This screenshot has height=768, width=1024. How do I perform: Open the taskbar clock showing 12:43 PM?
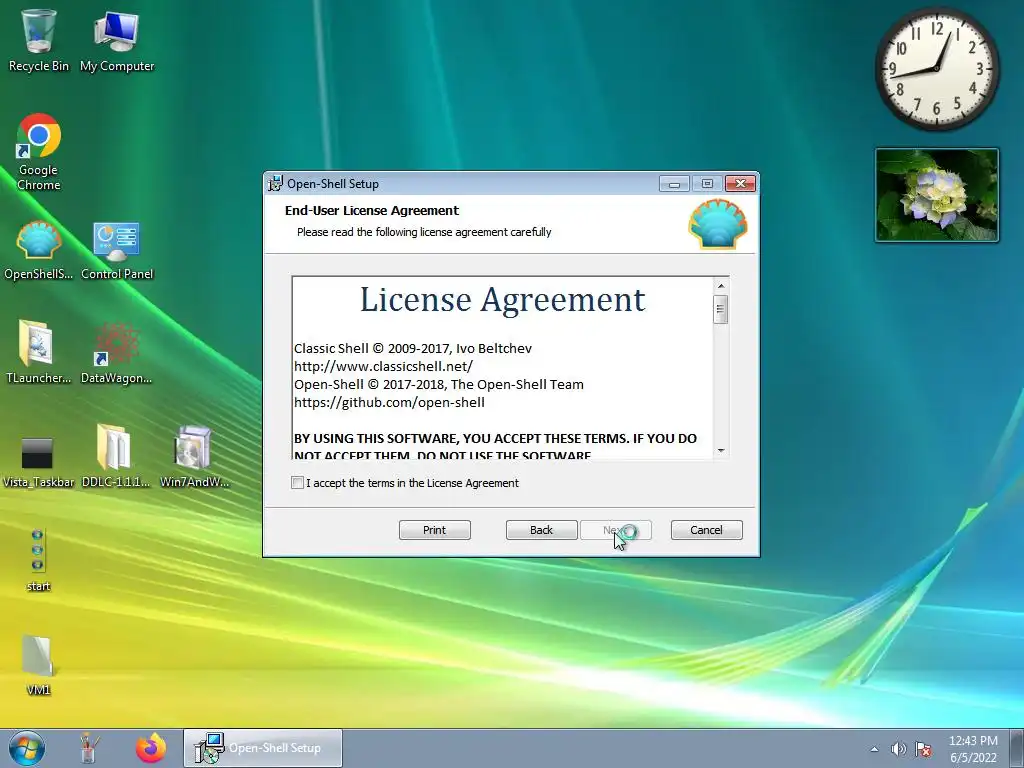(x=973, y=749)
